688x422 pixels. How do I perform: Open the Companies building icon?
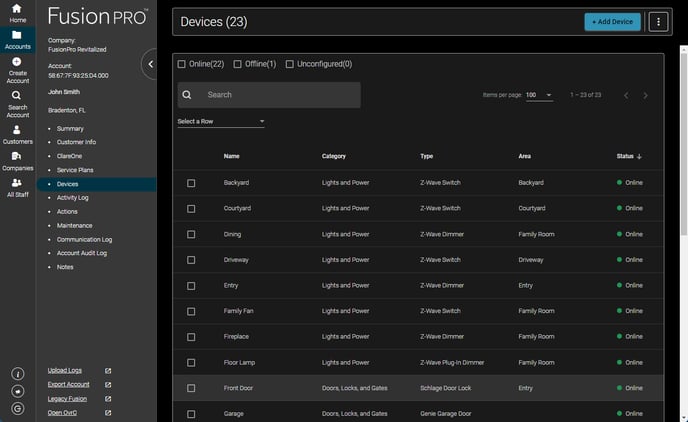(x=17, y=156)
